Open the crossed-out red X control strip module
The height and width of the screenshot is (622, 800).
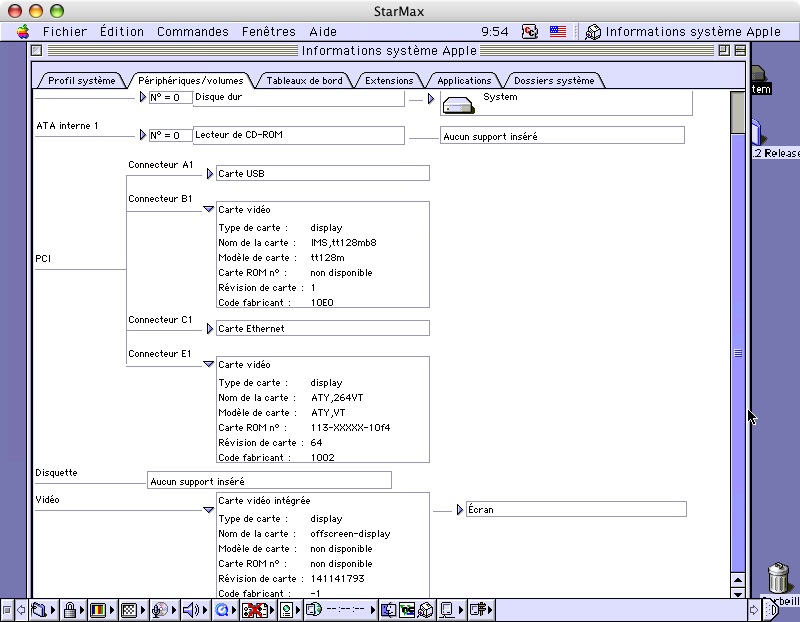(258, 610)
